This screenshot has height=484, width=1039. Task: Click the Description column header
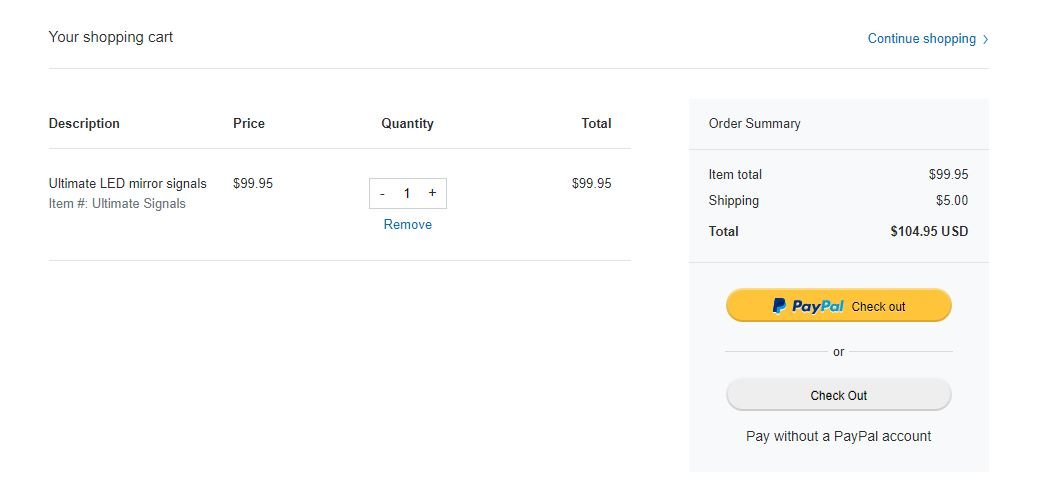(x=84, y=123)
